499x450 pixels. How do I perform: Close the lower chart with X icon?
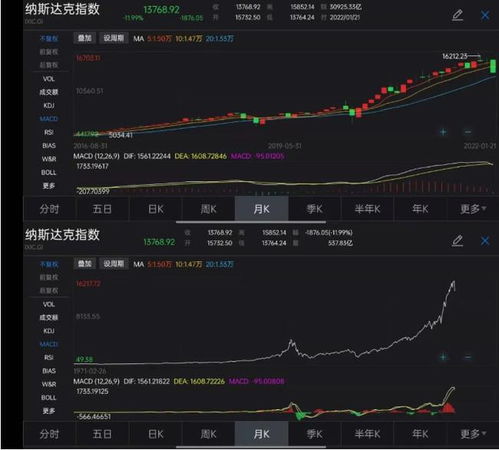click(x=485, y=241)
